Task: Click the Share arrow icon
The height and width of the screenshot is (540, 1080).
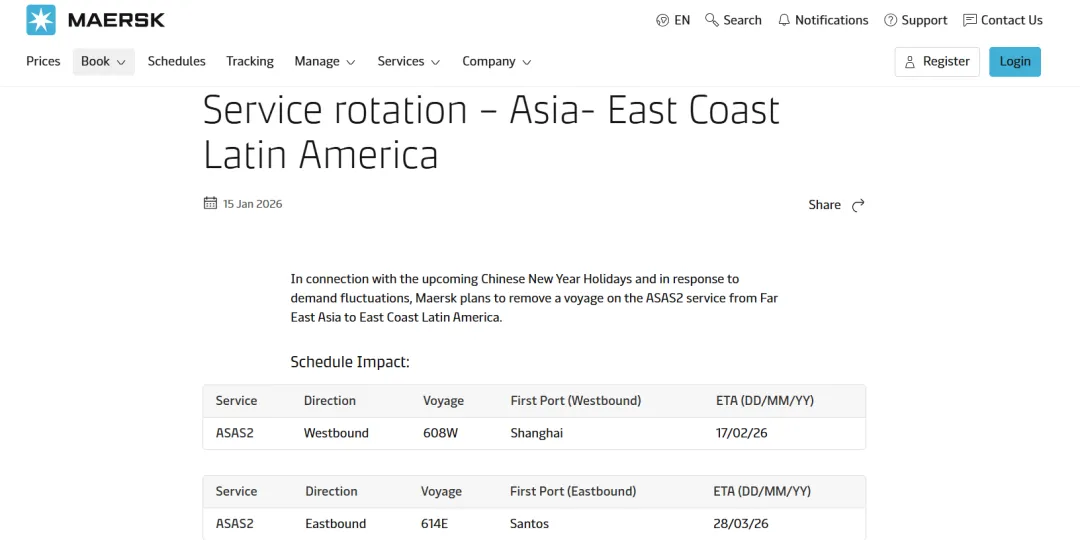Action: pyautogui.click(x=858, y=205)
